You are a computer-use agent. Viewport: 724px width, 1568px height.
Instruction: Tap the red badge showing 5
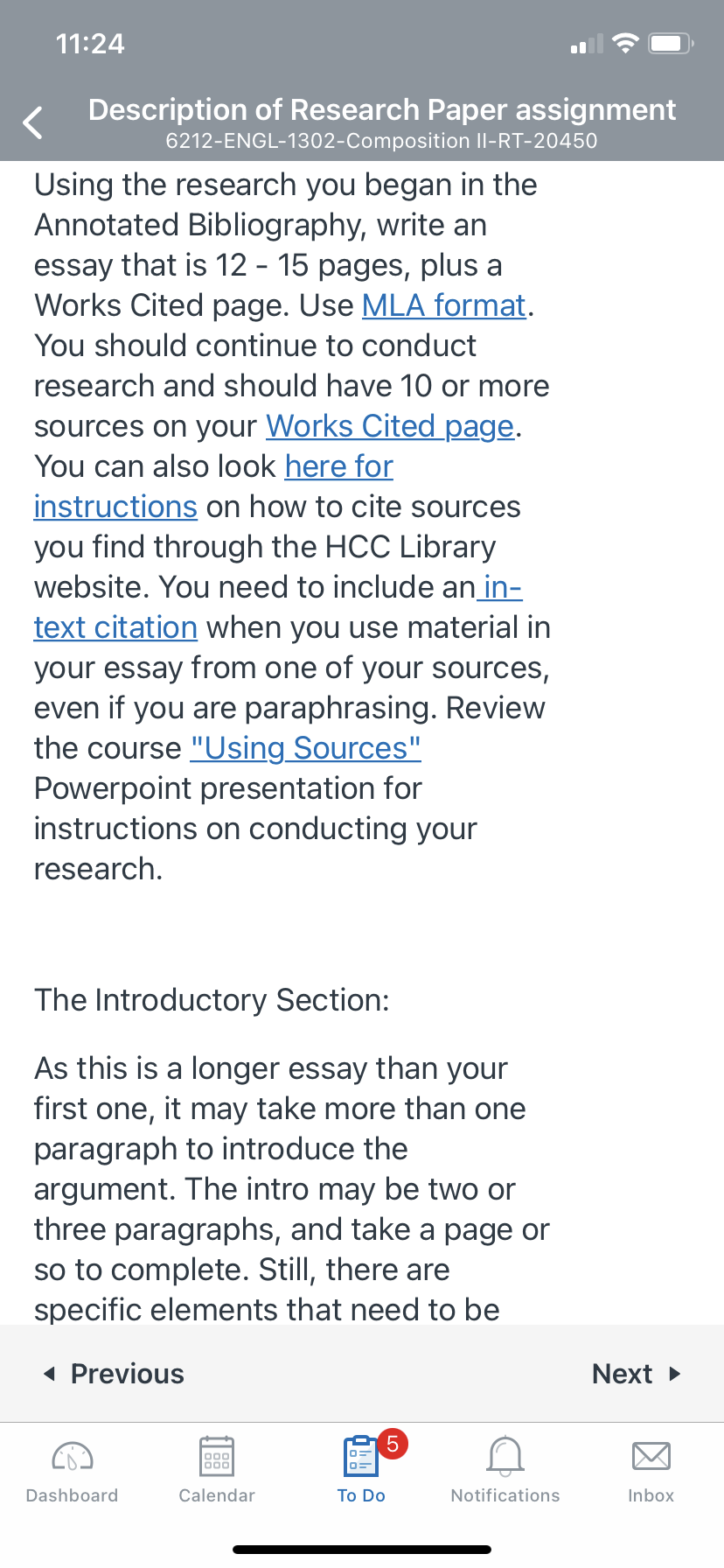tap(393, 1443)
